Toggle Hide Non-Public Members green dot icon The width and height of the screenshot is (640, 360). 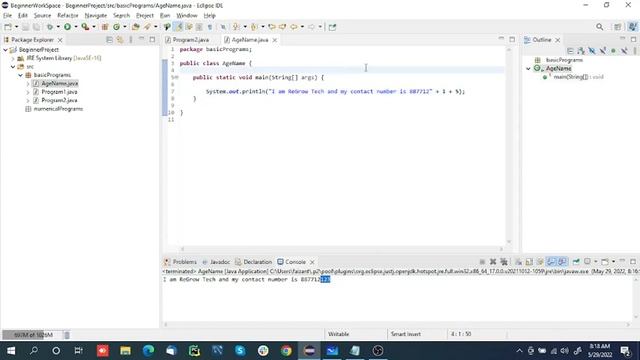(x=613, y=51)
